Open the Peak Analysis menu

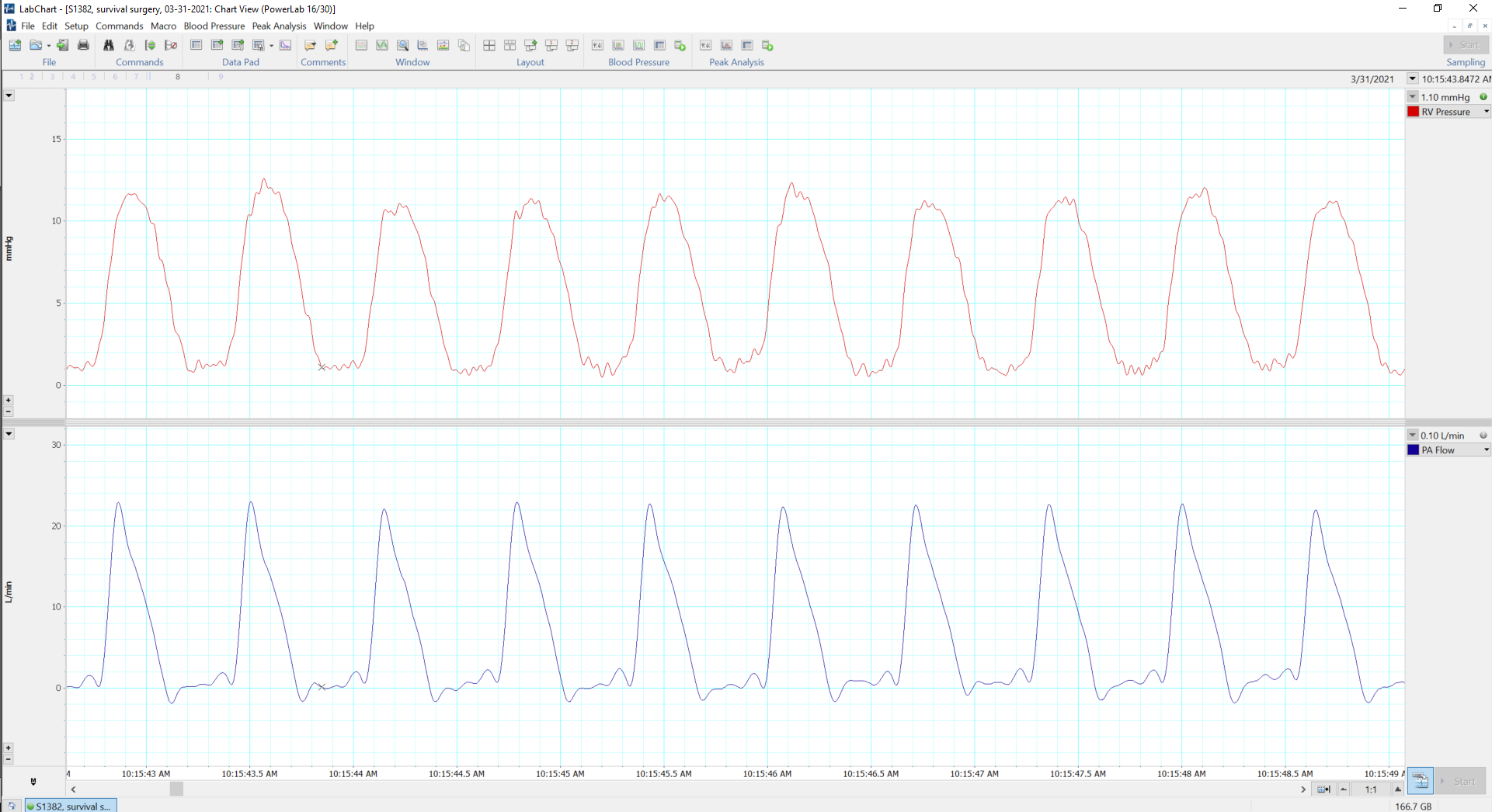tap(279, 26)
